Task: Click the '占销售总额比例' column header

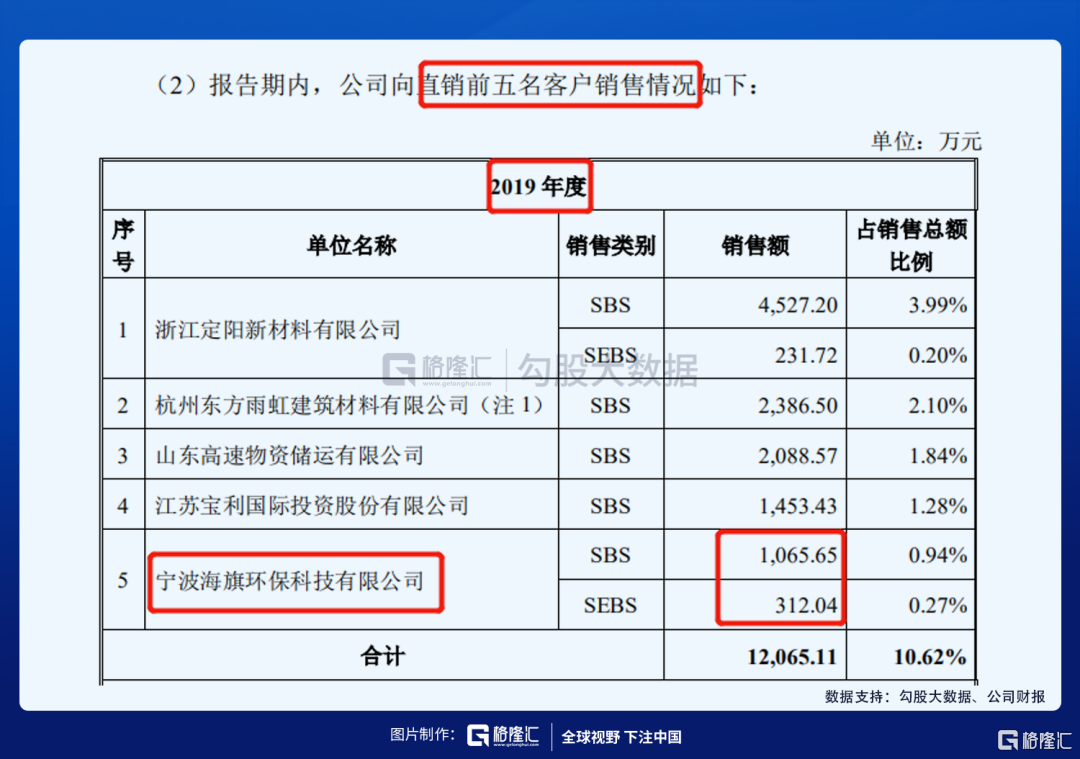Action: click(x=911, y=245)
